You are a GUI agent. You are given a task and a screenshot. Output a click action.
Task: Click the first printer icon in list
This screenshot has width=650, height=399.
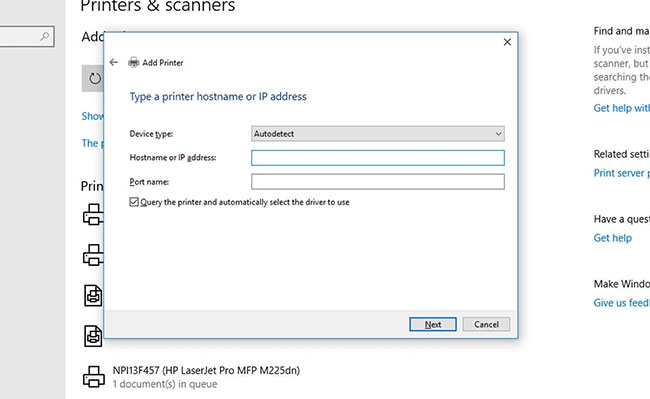[x=93, y=214]
